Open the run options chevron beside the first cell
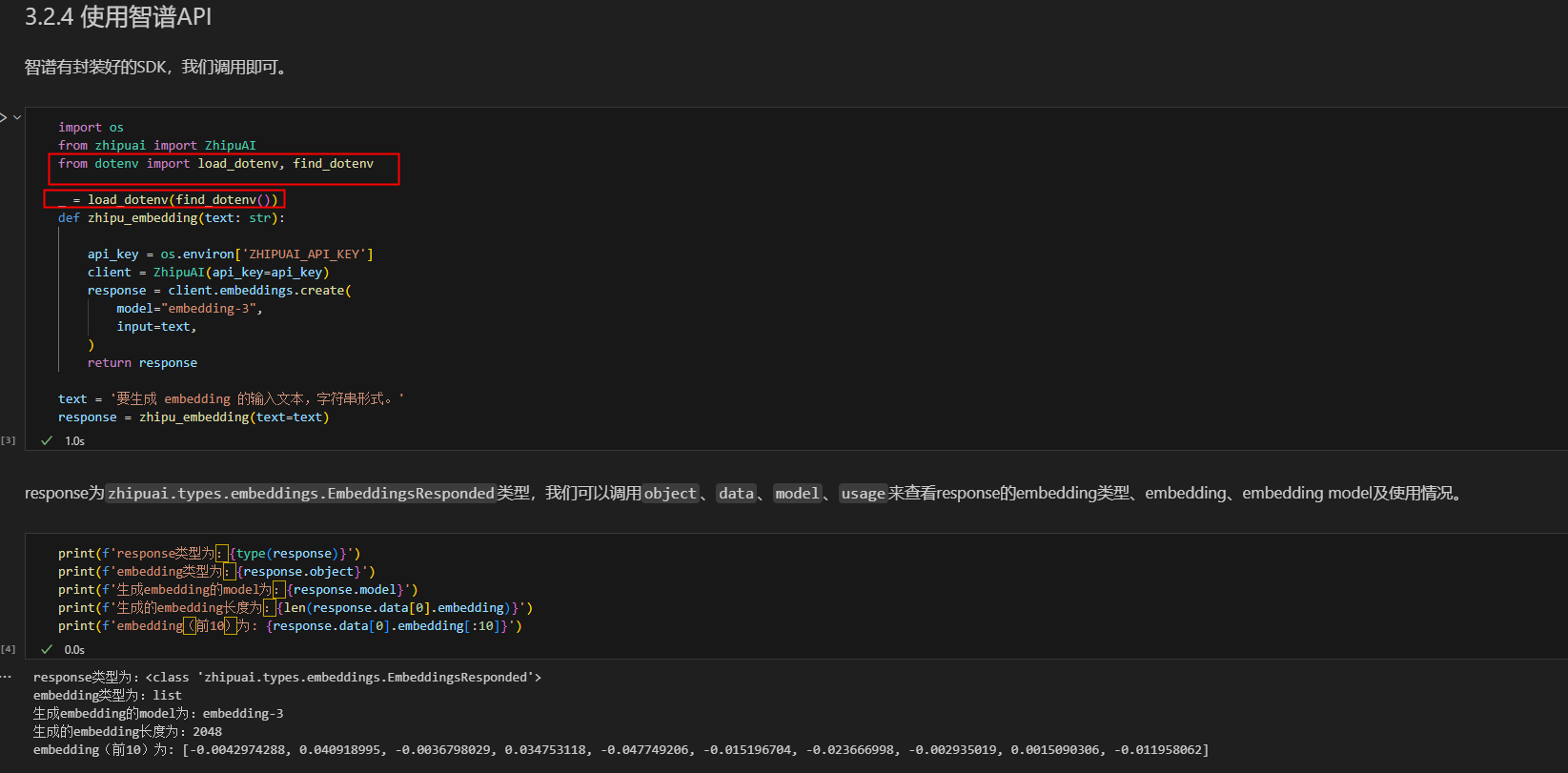1568x773 pixels. [17, 117]
